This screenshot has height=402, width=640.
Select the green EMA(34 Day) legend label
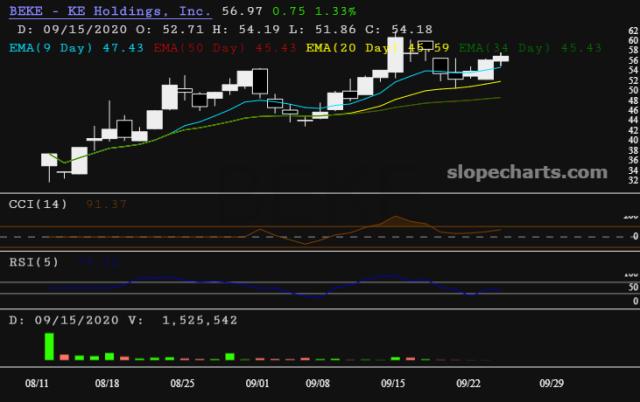click(x=504, y=48)
